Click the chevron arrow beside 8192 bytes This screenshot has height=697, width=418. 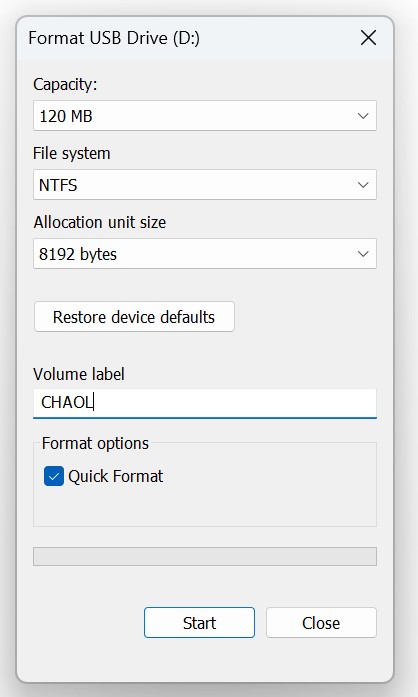[x=363, y=254]
